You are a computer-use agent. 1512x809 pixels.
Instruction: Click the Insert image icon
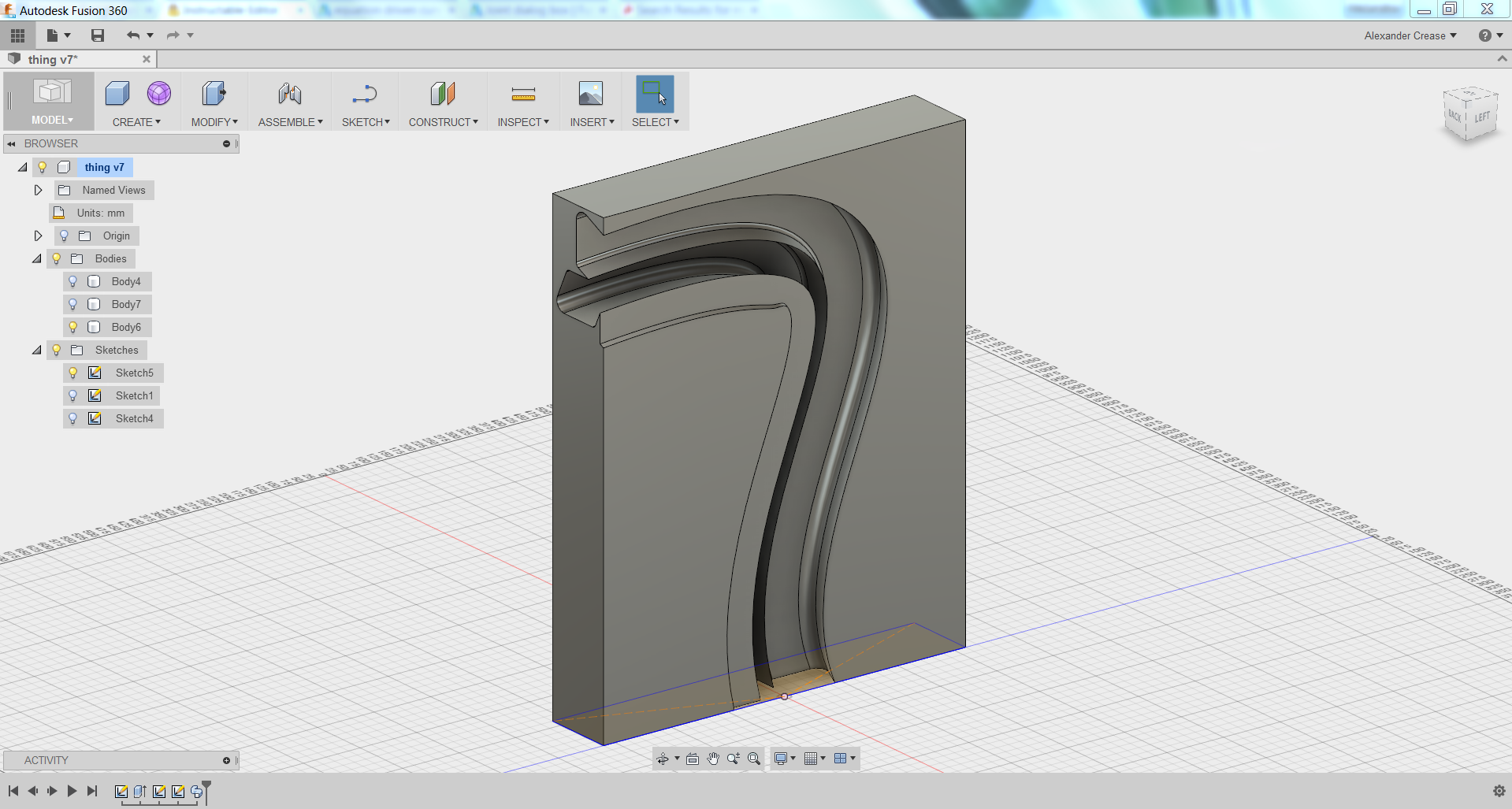tap(590, 93)
